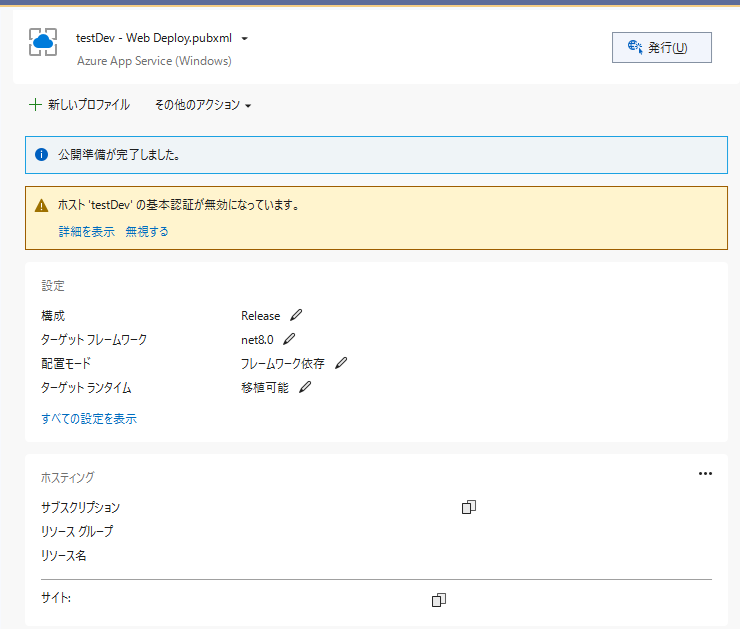740x629 pixels.
Task: Edit the 移植可能 target runtime pencil icon
Action: tap(305, 387)
